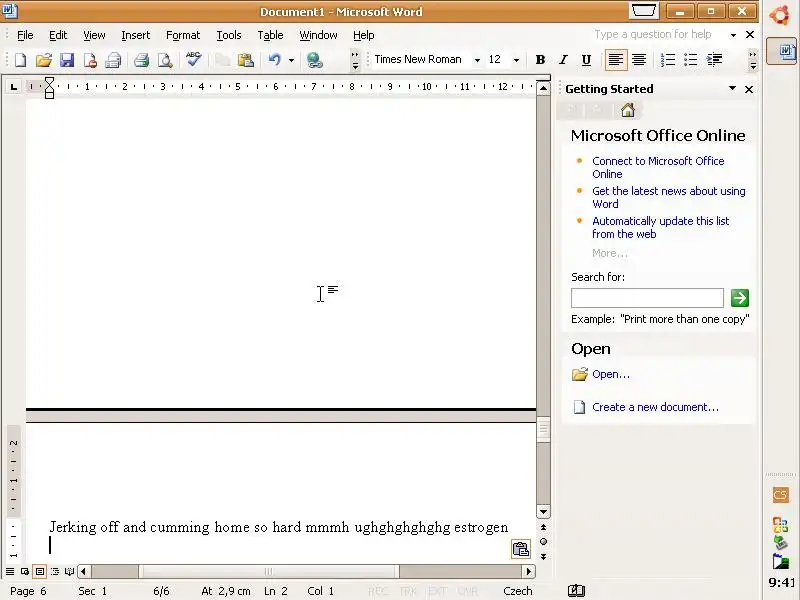Image resolution: width=800 pixels, height=600 pixels.
Task: Open the Insert menu
Action: tap(136, 35)
